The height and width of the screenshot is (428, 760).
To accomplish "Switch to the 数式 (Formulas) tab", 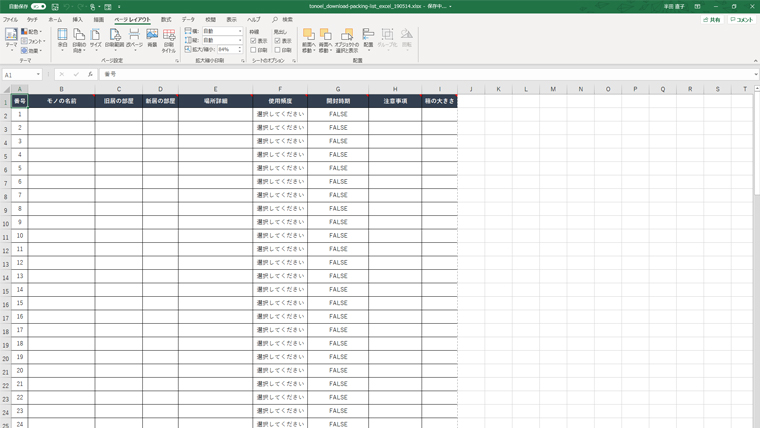I will (166, 19).
